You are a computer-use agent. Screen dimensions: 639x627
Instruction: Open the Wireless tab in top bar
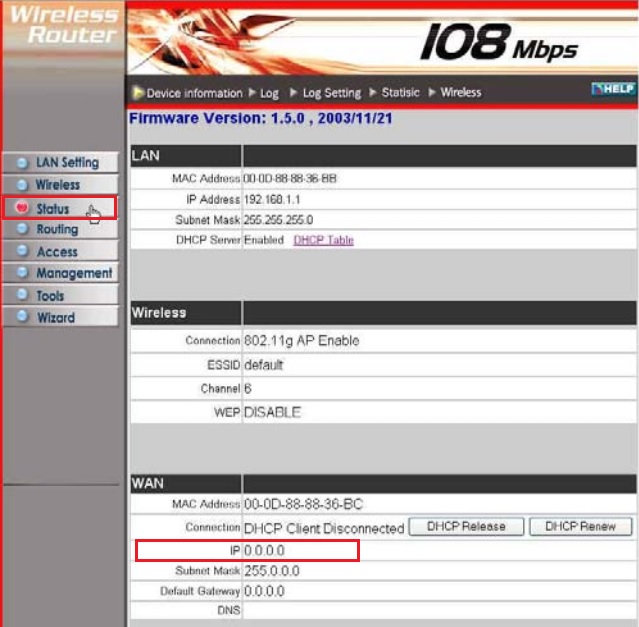click(461, 92)
